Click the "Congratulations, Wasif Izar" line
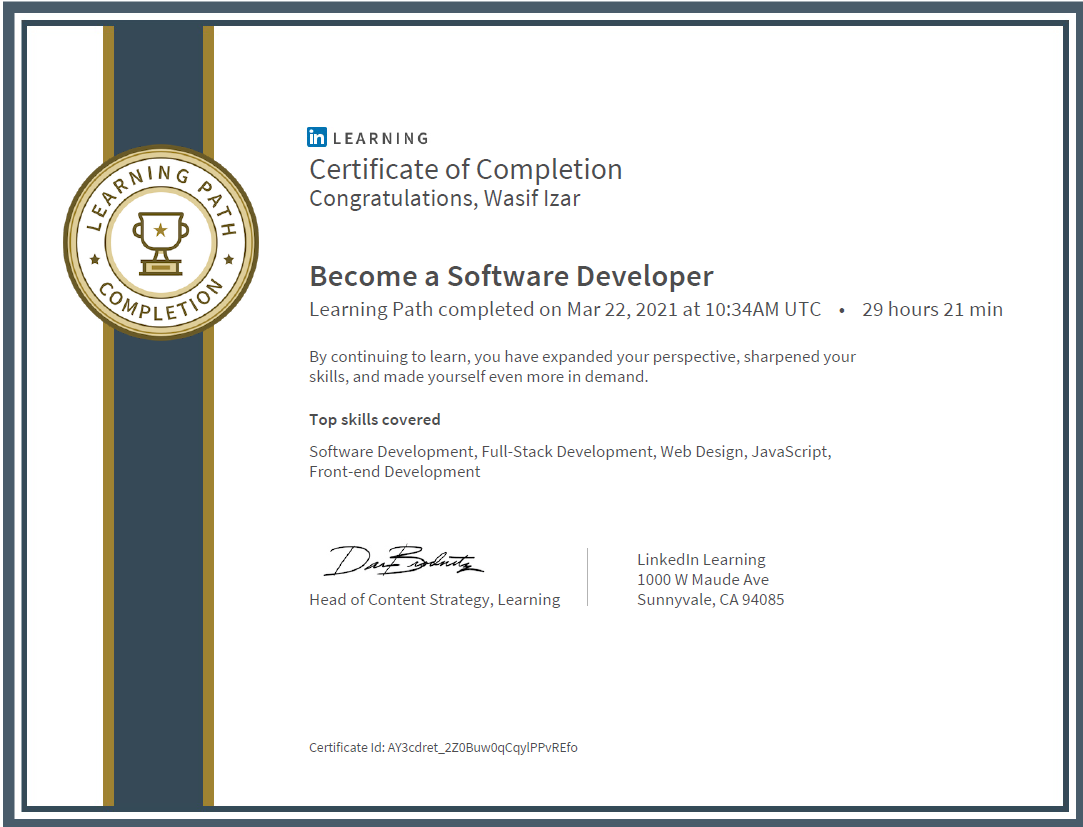 444,198
